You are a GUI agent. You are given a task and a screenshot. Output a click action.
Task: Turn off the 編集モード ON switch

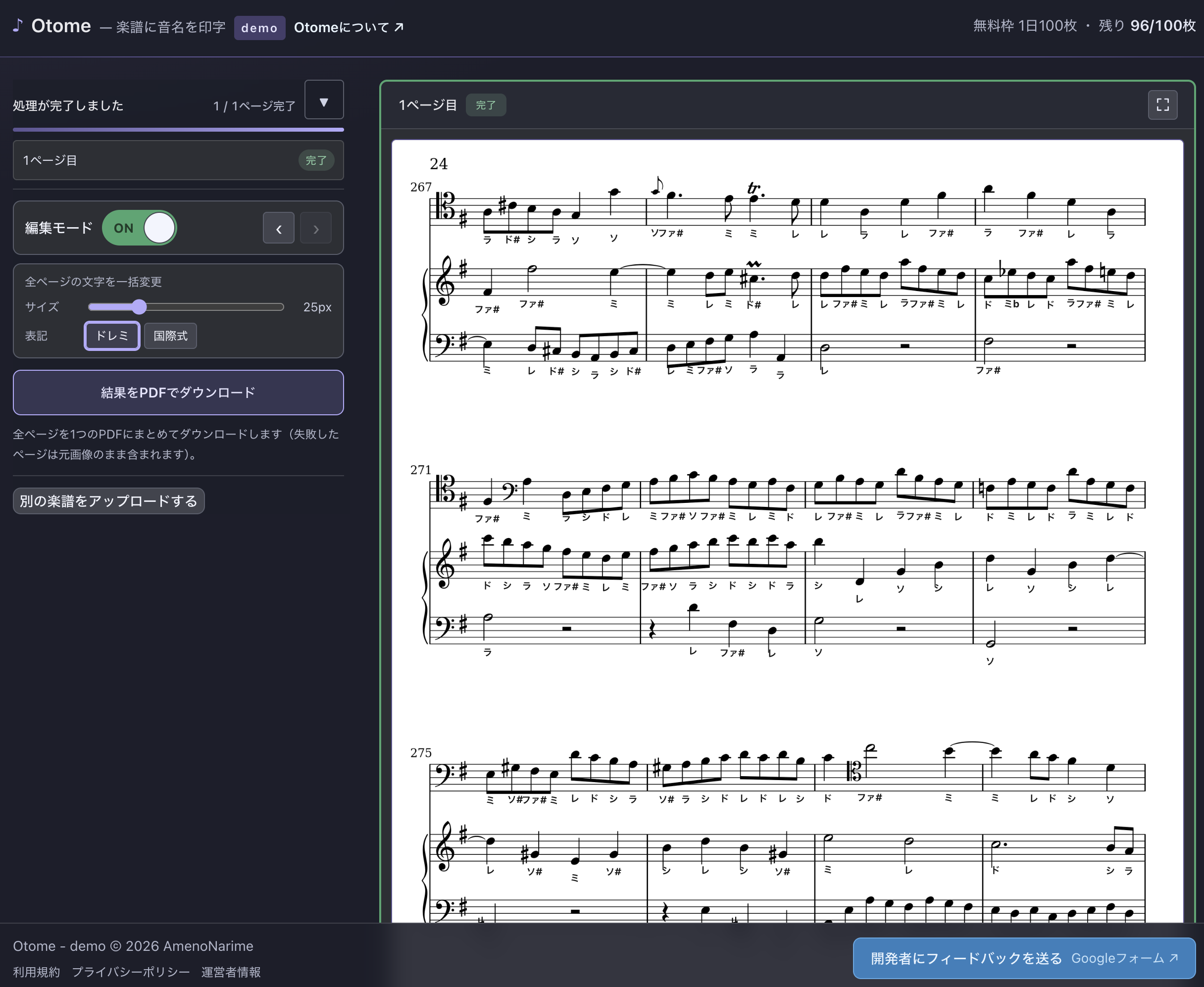(139, 228)
